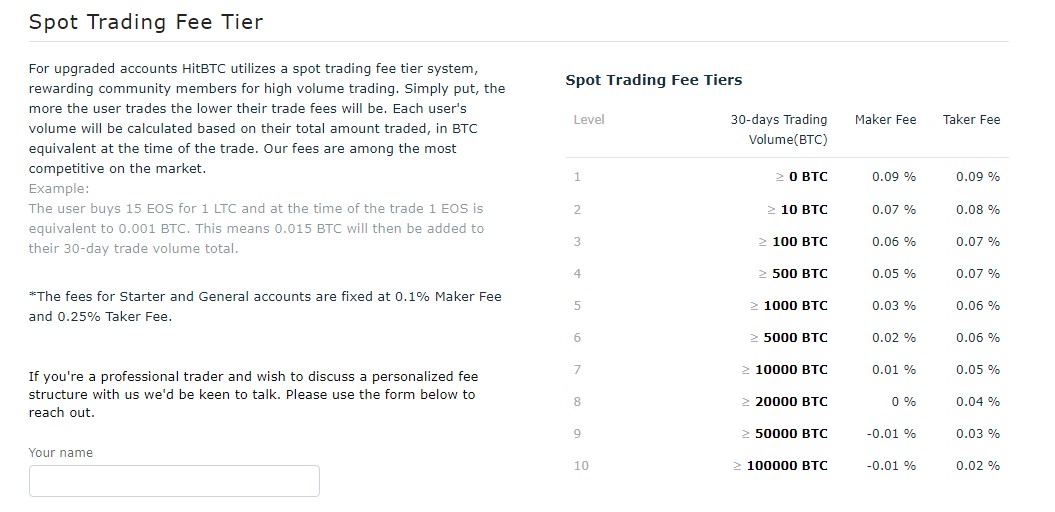Screen dimensions: 1055x512
Task: Select the ≥ 1000 BTC tier
Action: pos(787,305)
